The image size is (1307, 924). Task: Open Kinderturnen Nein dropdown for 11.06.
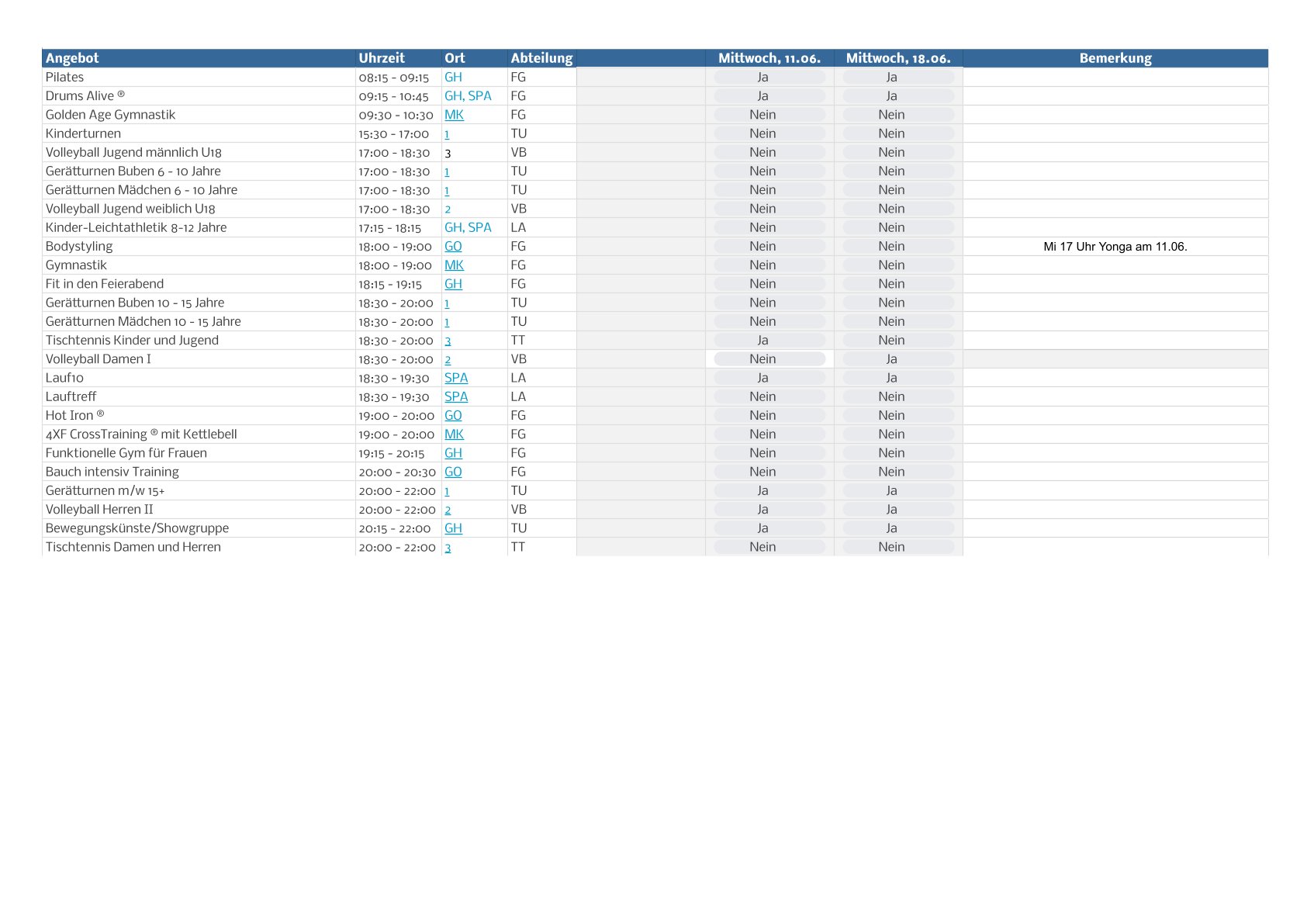click(769, 133)
